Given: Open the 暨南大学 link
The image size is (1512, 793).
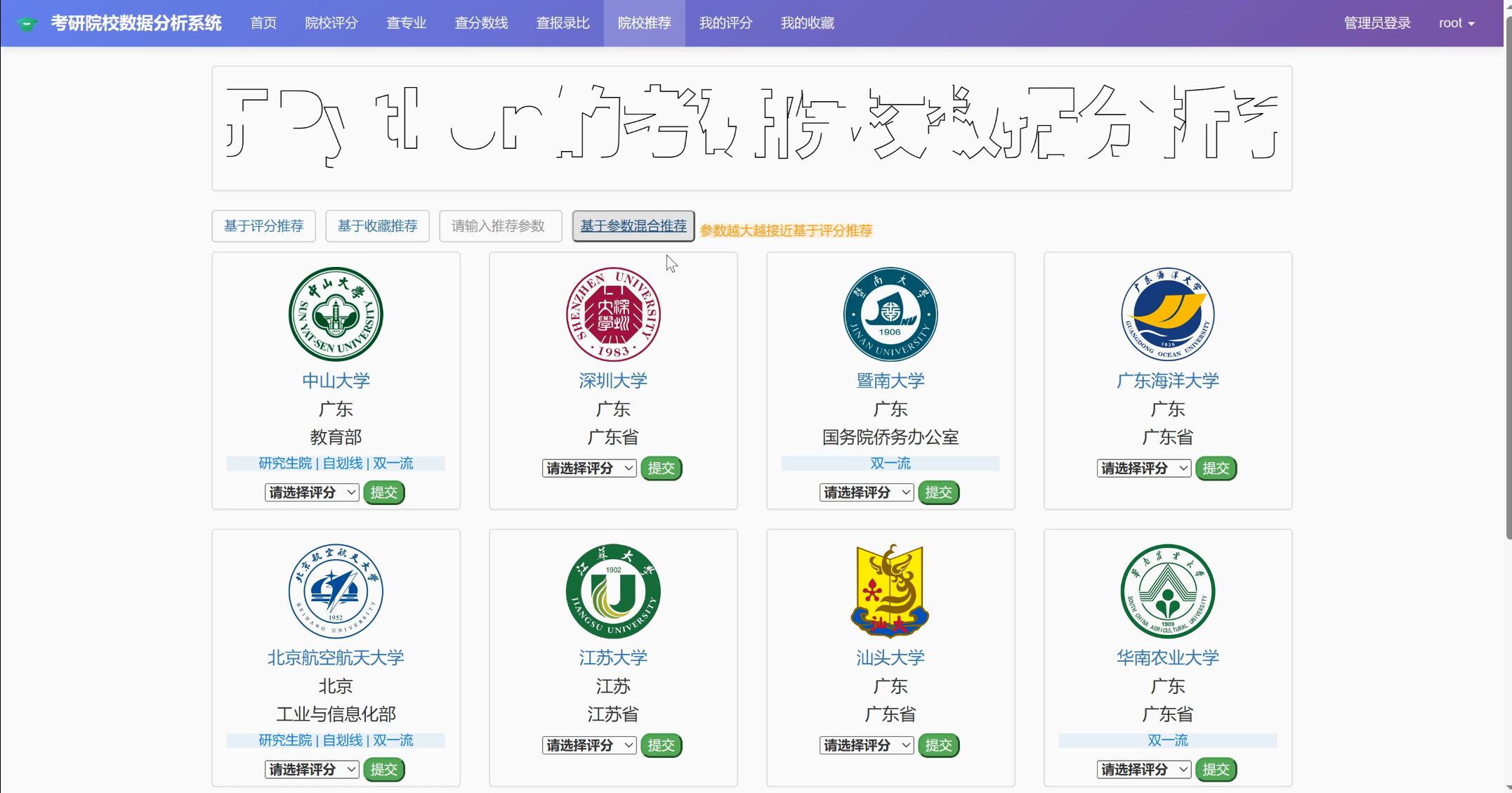Looking at the screenshot, I should tap(890, 381).
